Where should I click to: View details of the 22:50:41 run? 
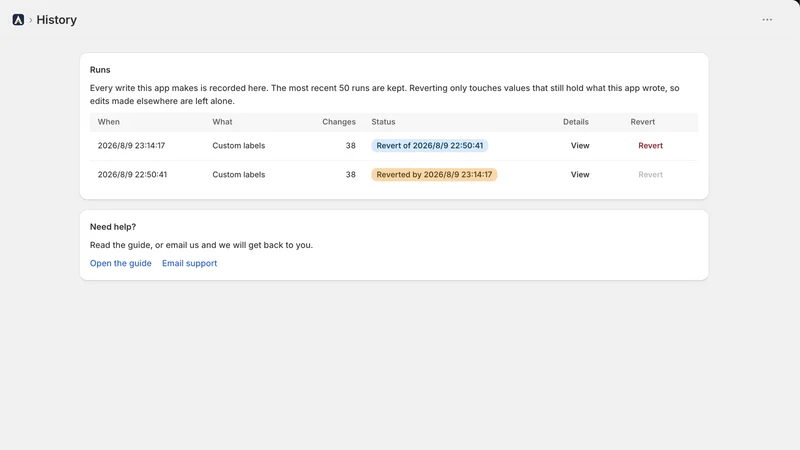(580, 174)
